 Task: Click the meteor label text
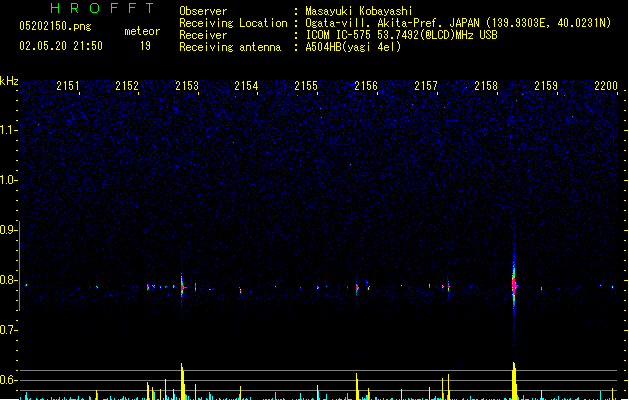pyautogui.click(x=142, y=31)
